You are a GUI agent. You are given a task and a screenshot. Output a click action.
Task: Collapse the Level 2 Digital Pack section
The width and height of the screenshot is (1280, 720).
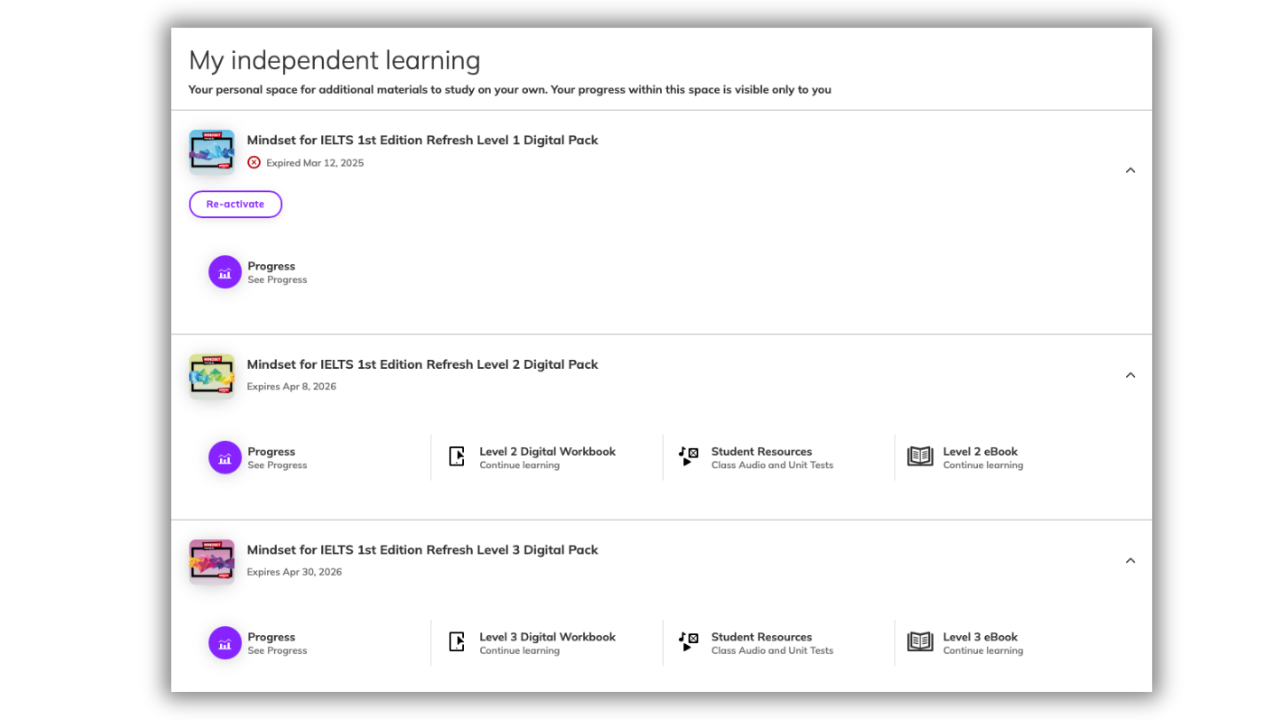(1130, 375)
